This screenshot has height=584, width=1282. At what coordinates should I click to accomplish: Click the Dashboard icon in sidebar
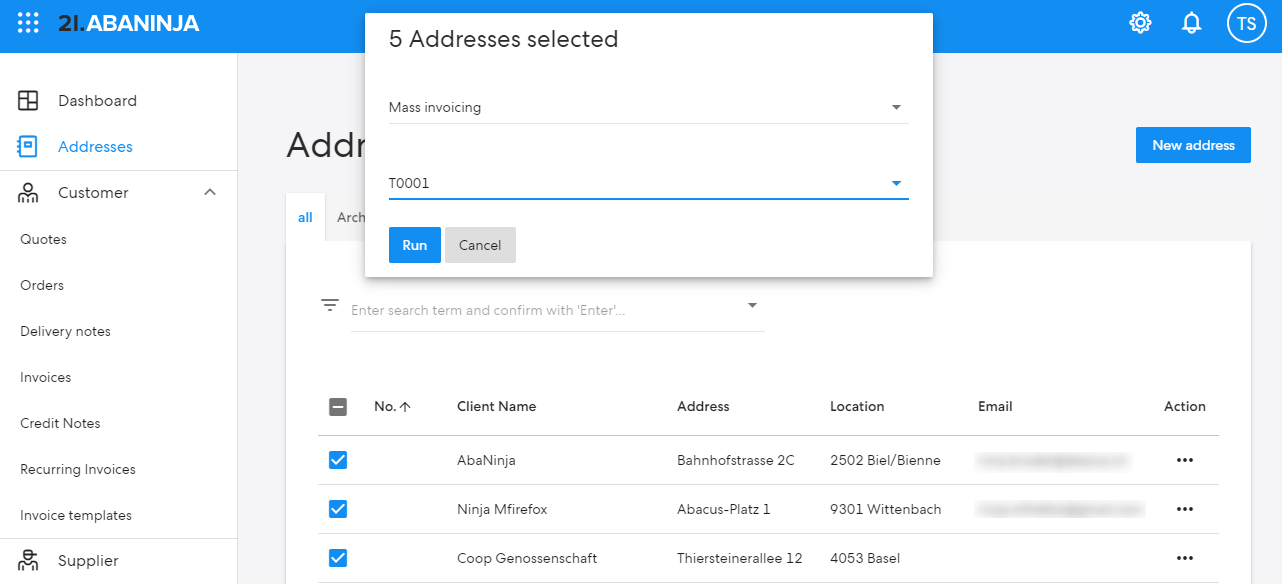(28, 100)
